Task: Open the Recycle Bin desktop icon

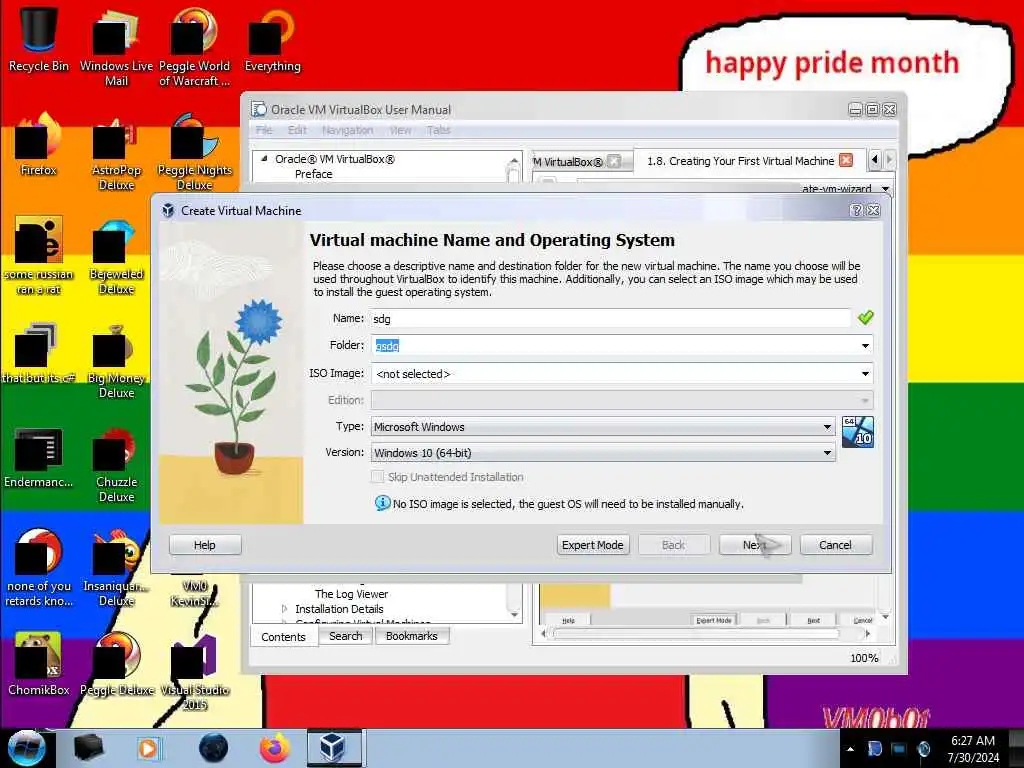Action: tap(39, 39)
